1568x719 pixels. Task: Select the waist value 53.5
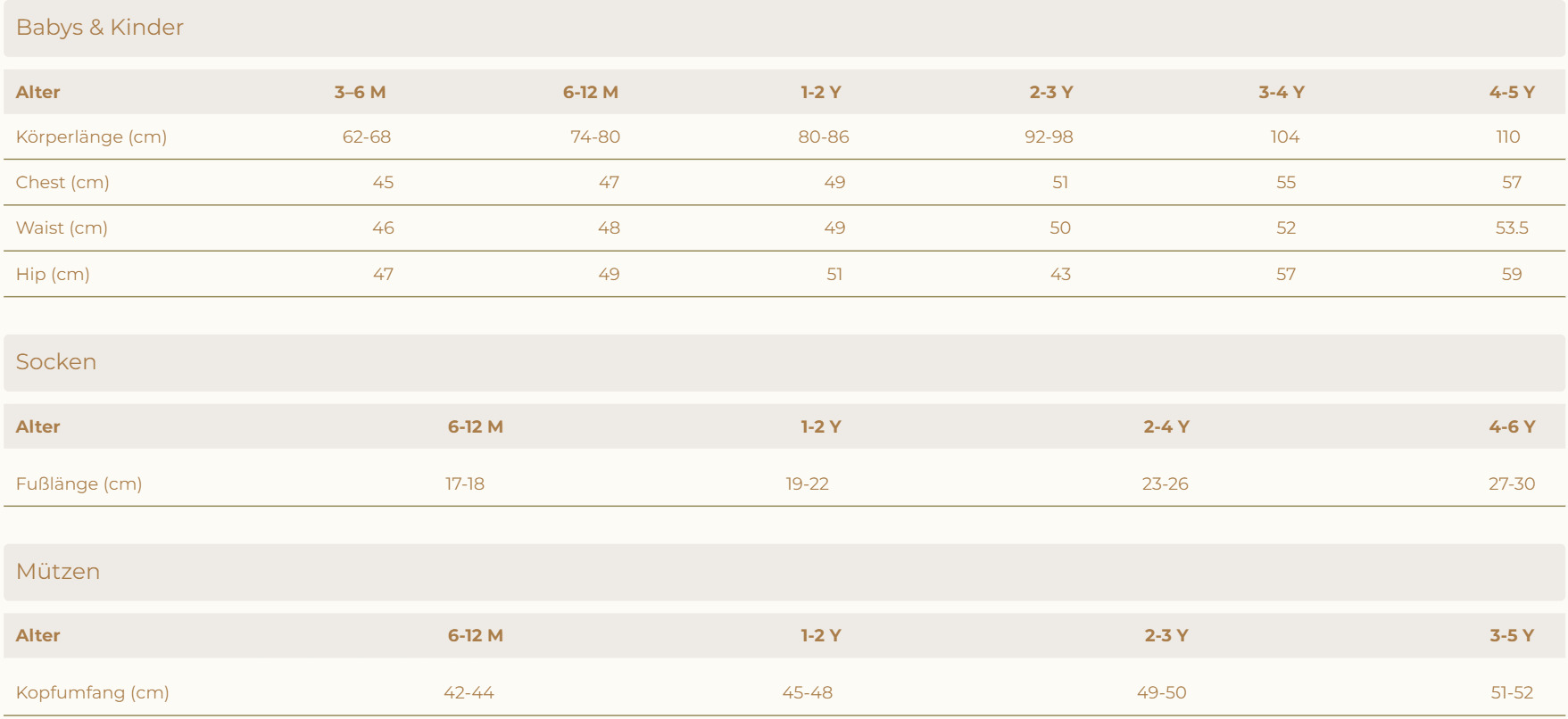click(1511, 228)
